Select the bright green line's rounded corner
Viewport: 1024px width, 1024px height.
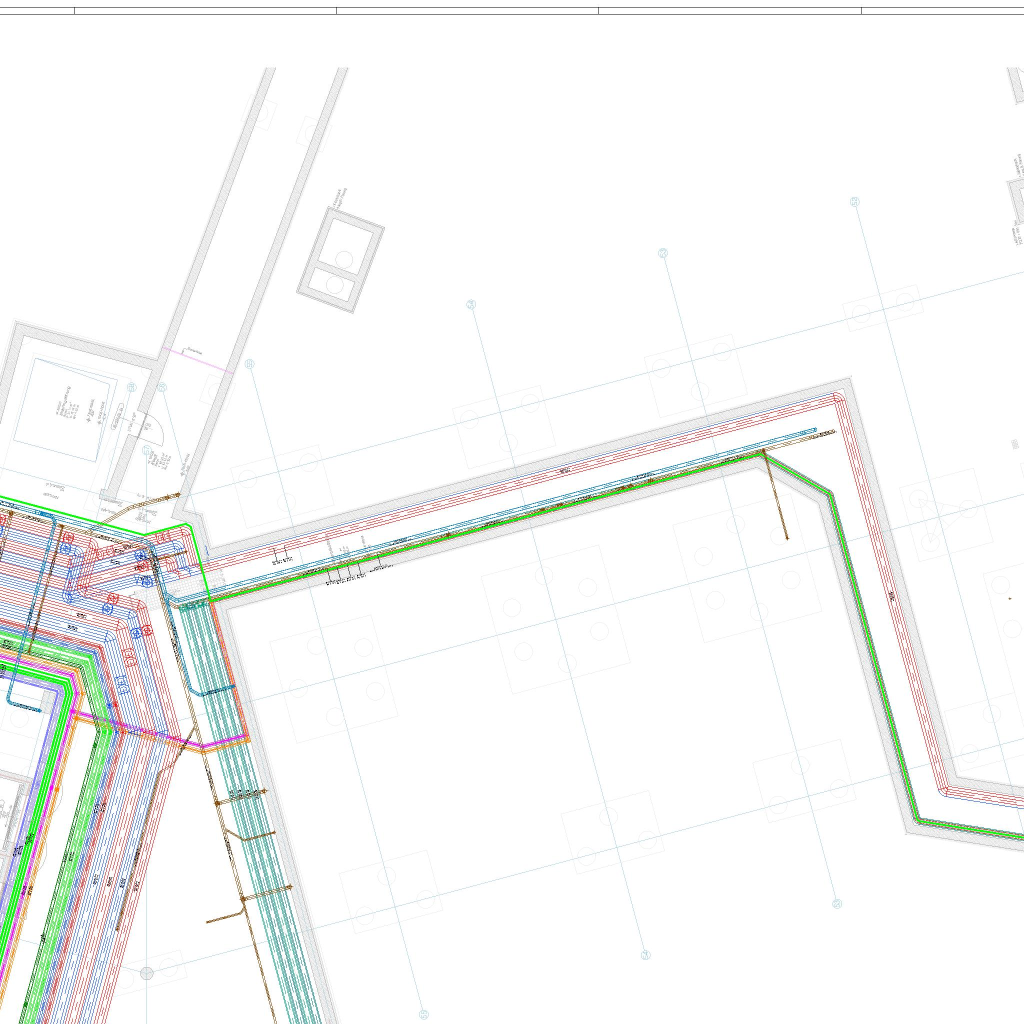point(186,526)
